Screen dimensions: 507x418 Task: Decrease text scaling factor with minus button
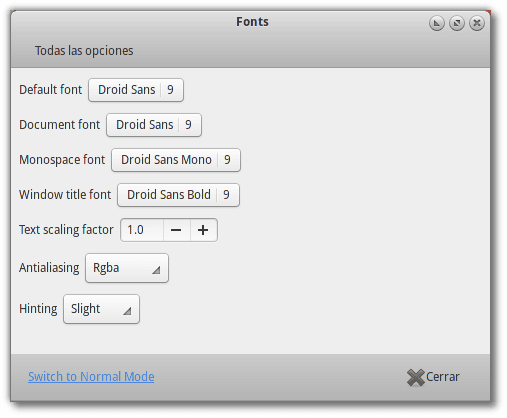click(177, 230)
